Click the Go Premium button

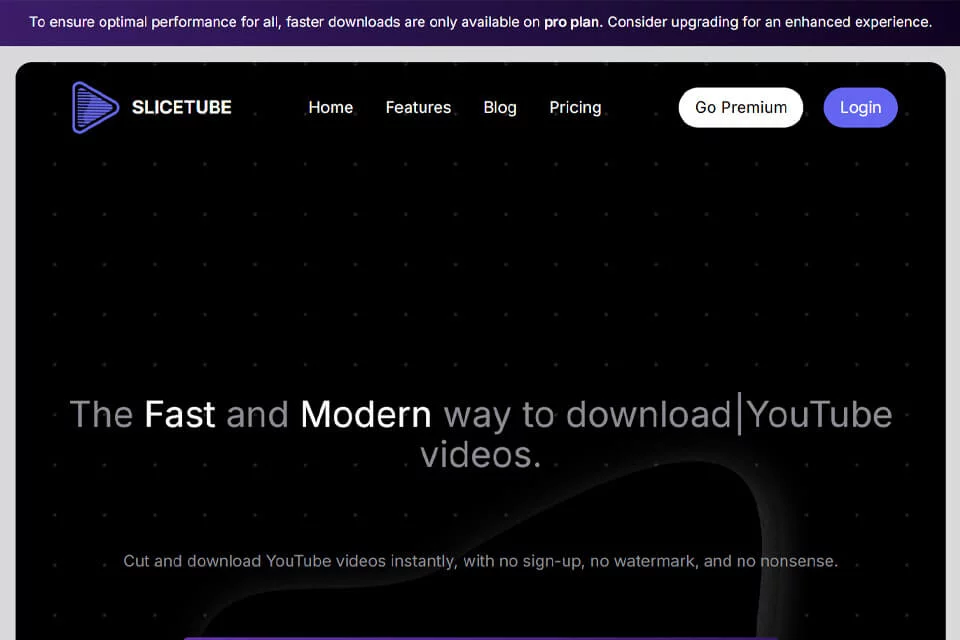coord(741,108)
